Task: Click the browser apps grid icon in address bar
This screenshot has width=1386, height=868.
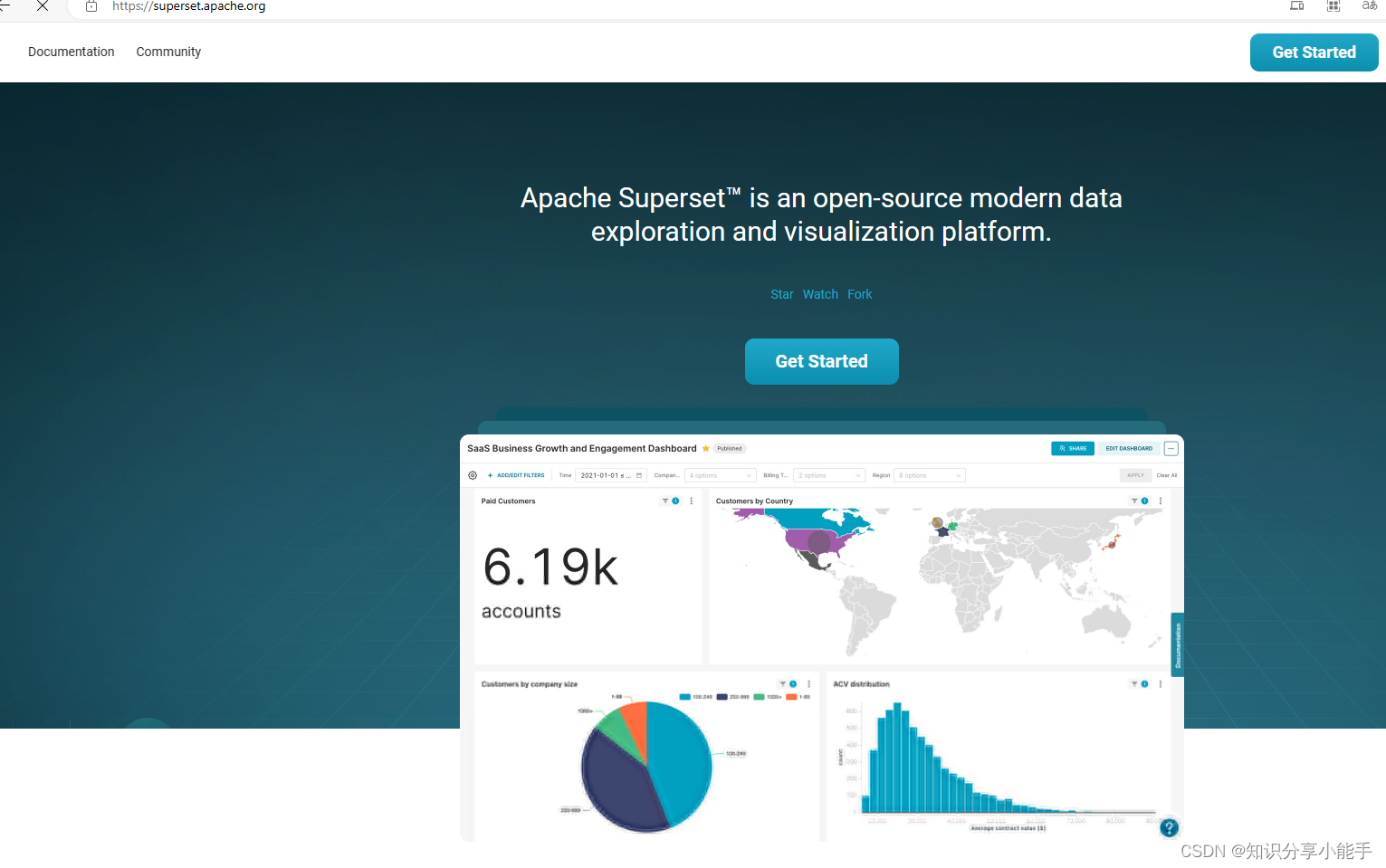Action: pos(1333,5)
